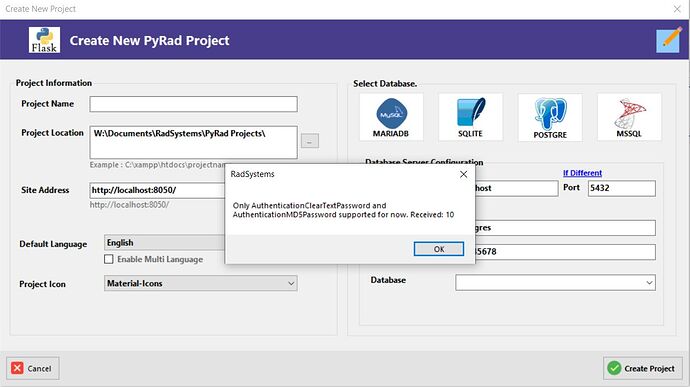Expand the Project Icon dropdown

[x=201, y=283]
